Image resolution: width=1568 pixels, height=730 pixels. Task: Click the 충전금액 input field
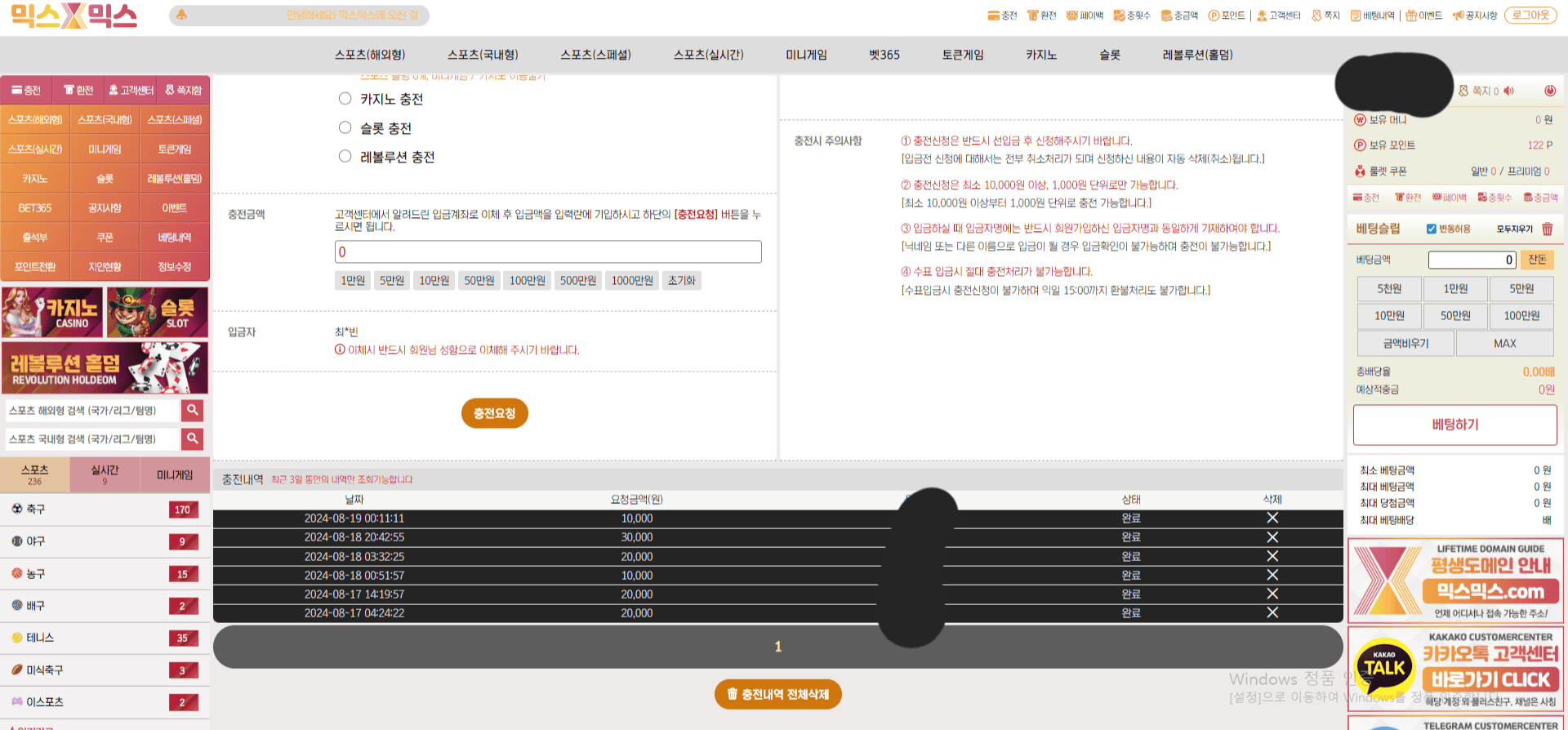pyautogui.click(x=548, y=251)
